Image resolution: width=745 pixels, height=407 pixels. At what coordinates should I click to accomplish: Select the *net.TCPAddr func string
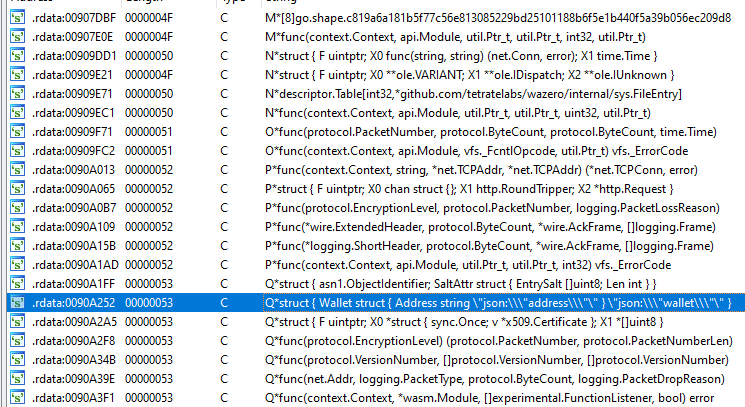(481, 170)
